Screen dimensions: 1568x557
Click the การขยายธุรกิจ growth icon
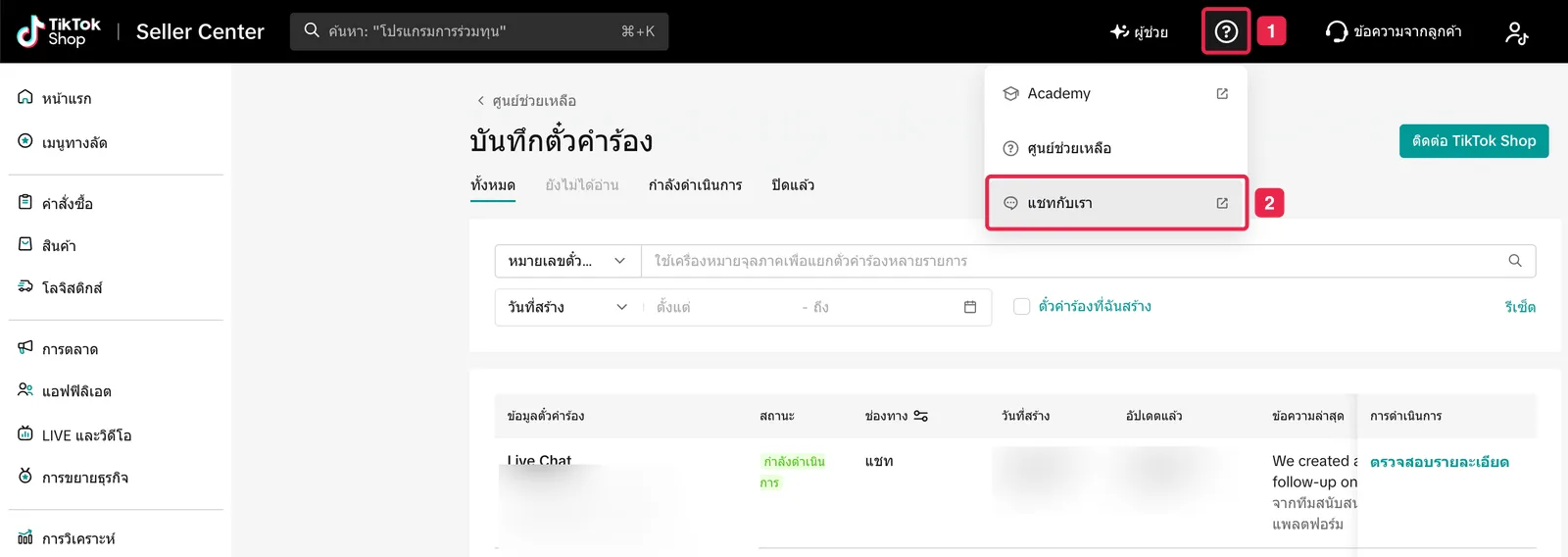tap(25, 476)
